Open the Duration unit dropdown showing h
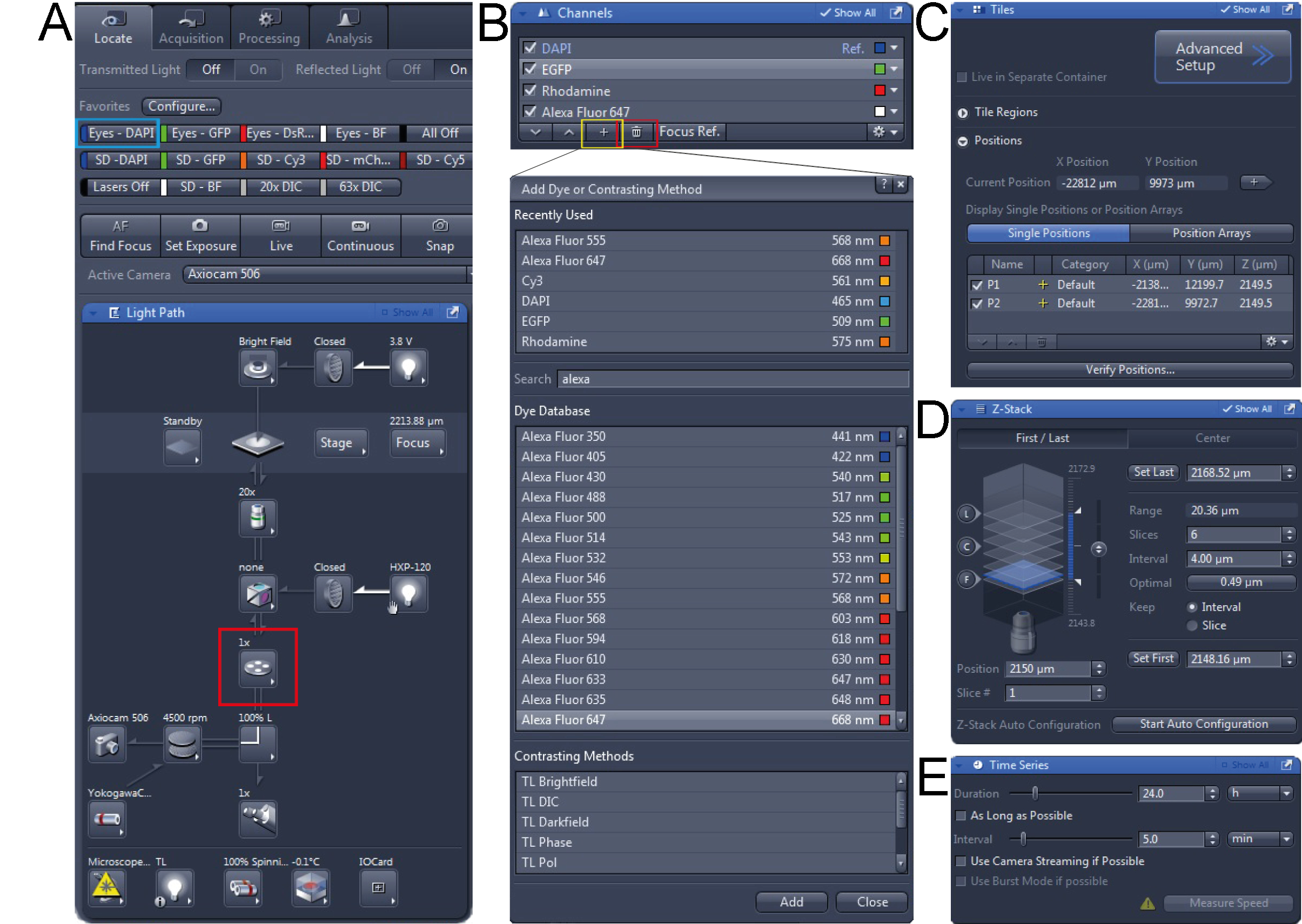Screen dimensions: 1302x924 1260,793
